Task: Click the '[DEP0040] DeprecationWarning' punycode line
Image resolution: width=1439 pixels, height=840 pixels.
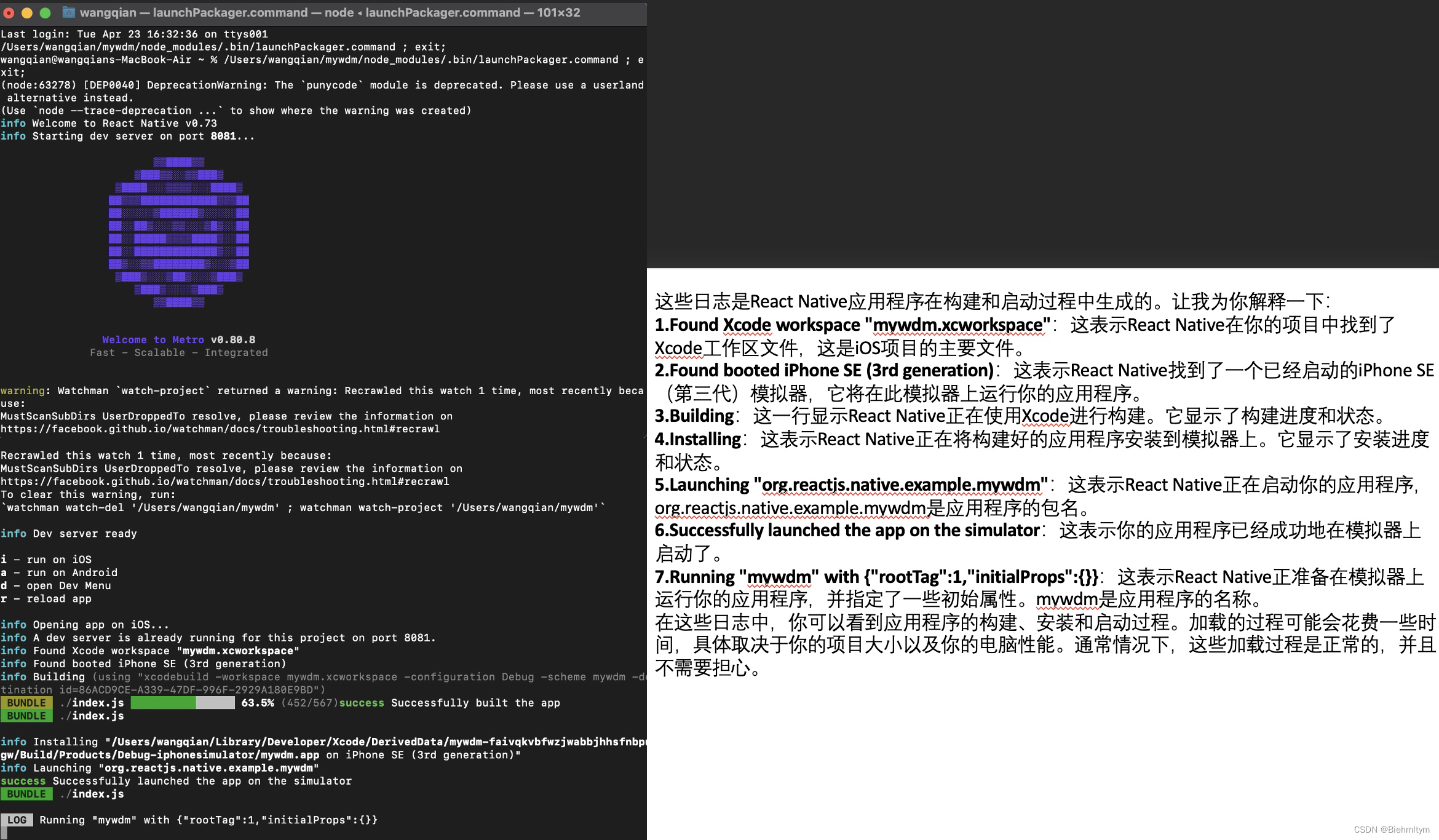Action: (x=322, y=85)
